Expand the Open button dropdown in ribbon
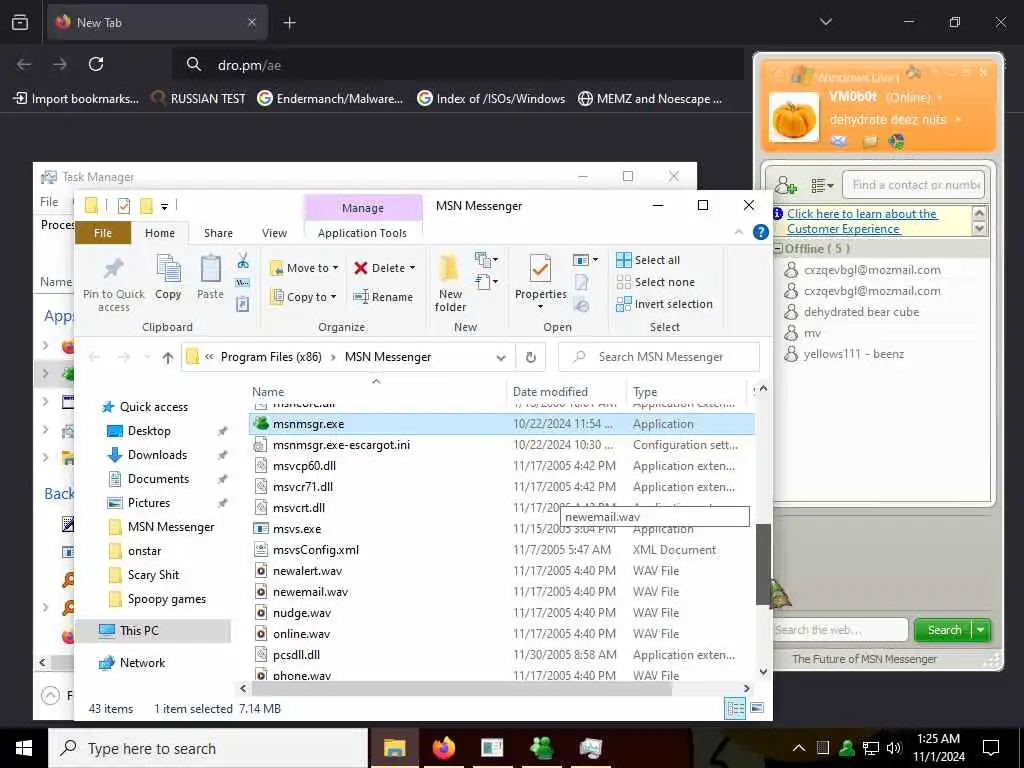 click(595, 260)
